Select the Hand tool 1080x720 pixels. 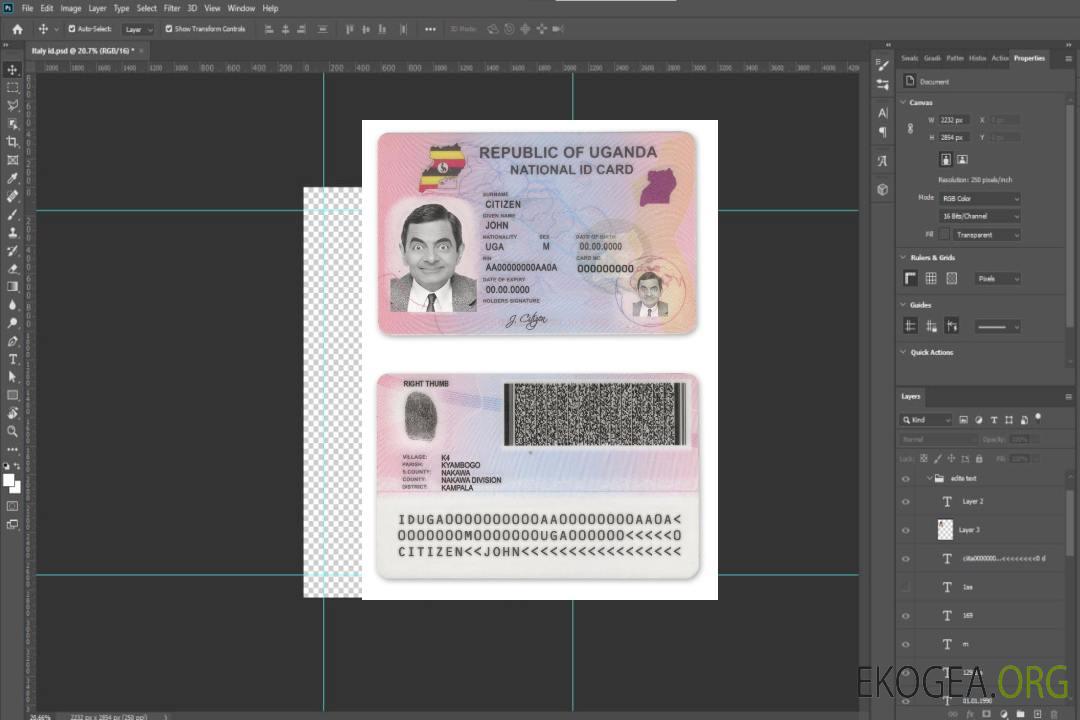point(12,413)
